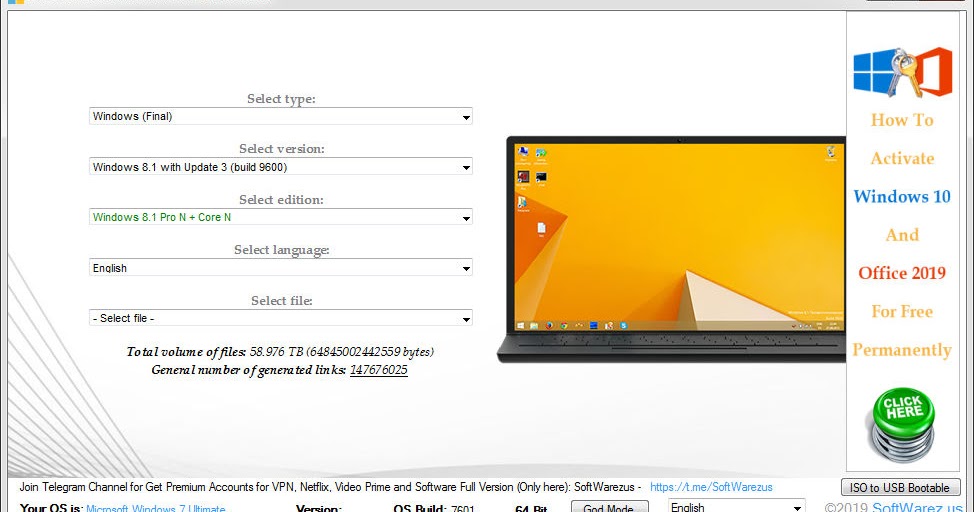Open the Select version dropdown
Screen dimensions: 974x512
pos(280,167)
